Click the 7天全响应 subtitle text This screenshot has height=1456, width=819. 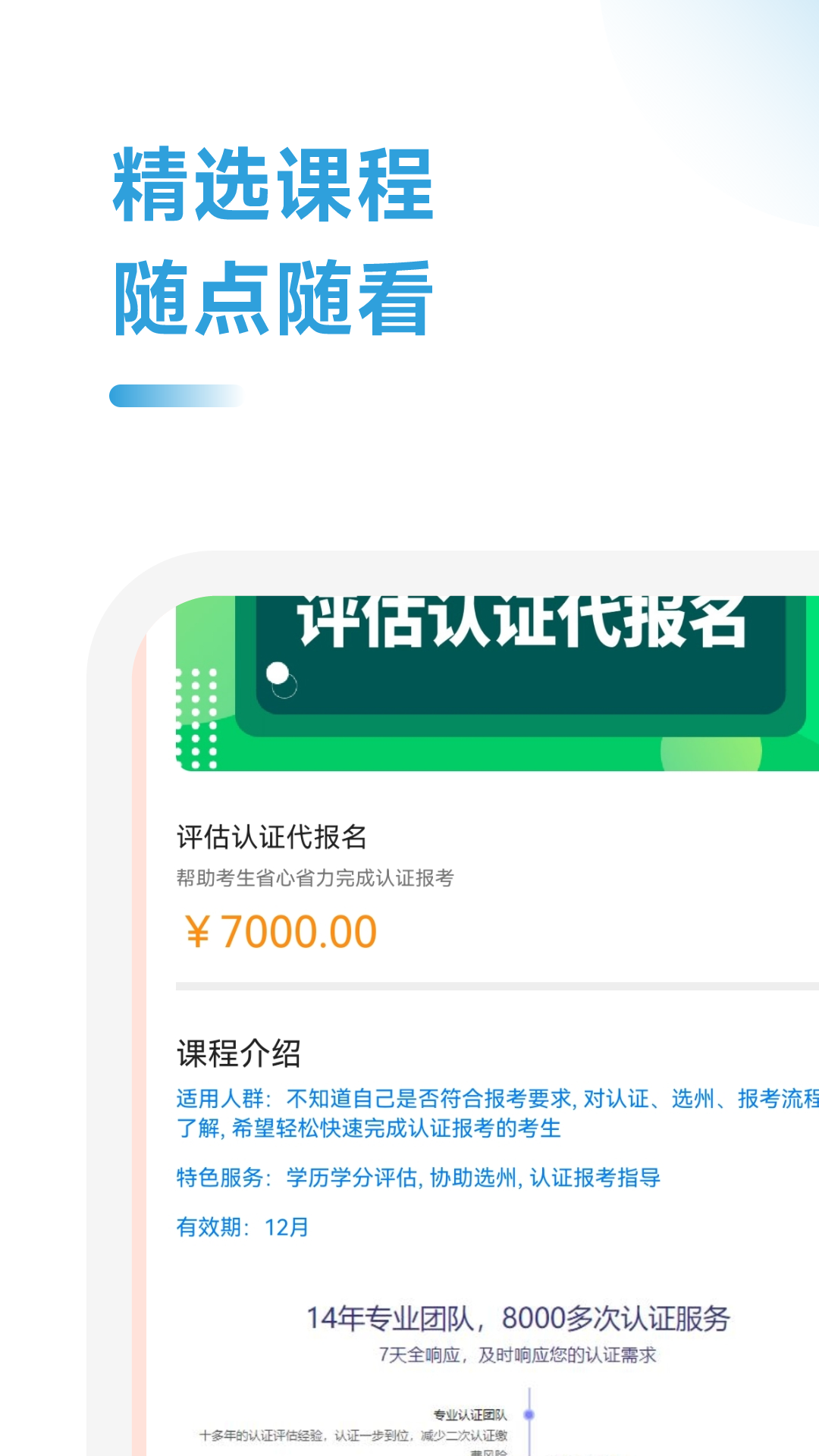tap(518, 1355)
